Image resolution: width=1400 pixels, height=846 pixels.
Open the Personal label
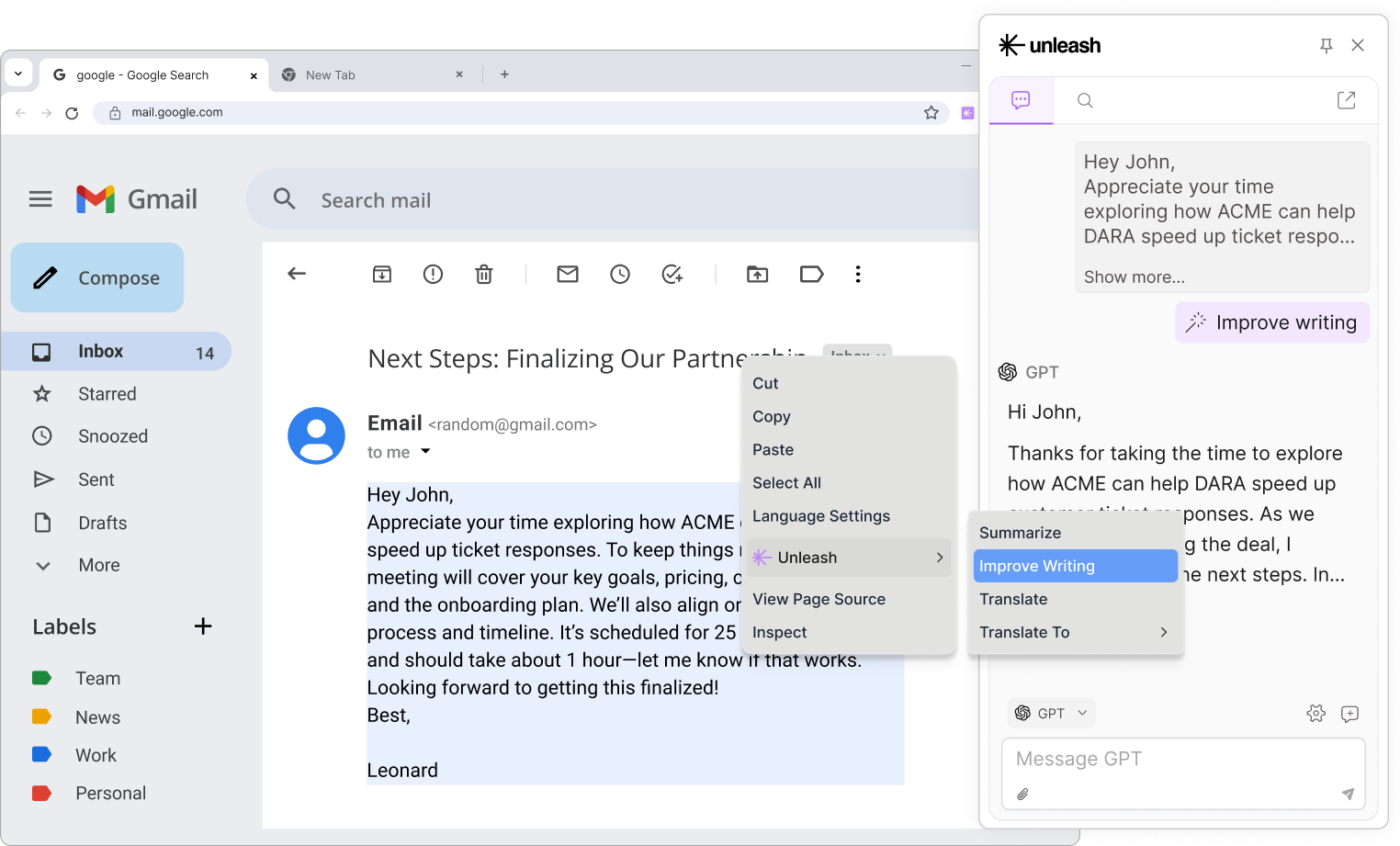point(110,793)
